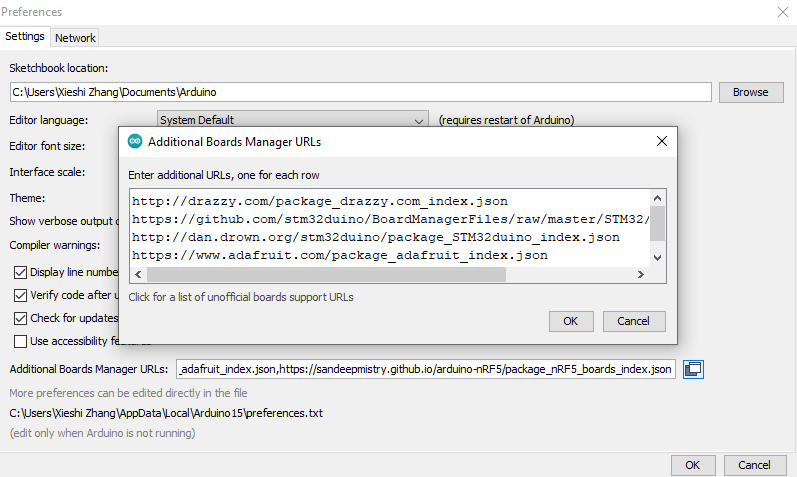Click the URL list scroll left arrow
Screen dimensions: 797x477
[x=138, y=275]
